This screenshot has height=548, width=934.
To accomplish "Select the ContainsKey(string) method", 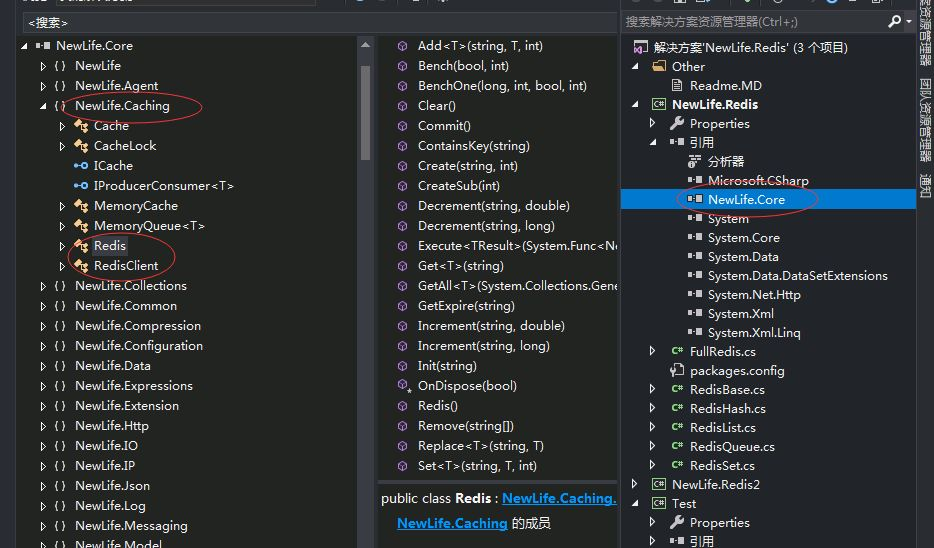I will pyautogui.click(x=474, y=146).
